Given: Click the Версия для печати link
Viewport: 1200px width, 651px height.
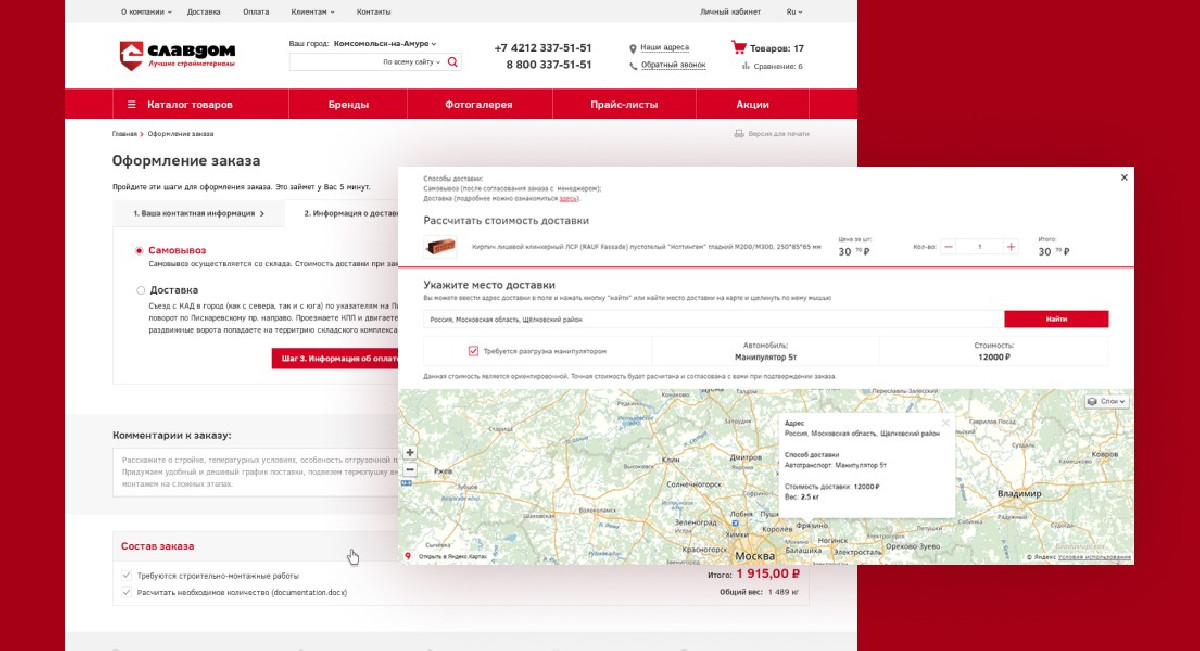Looking at the screenshot, I should [x=779, y=133].
